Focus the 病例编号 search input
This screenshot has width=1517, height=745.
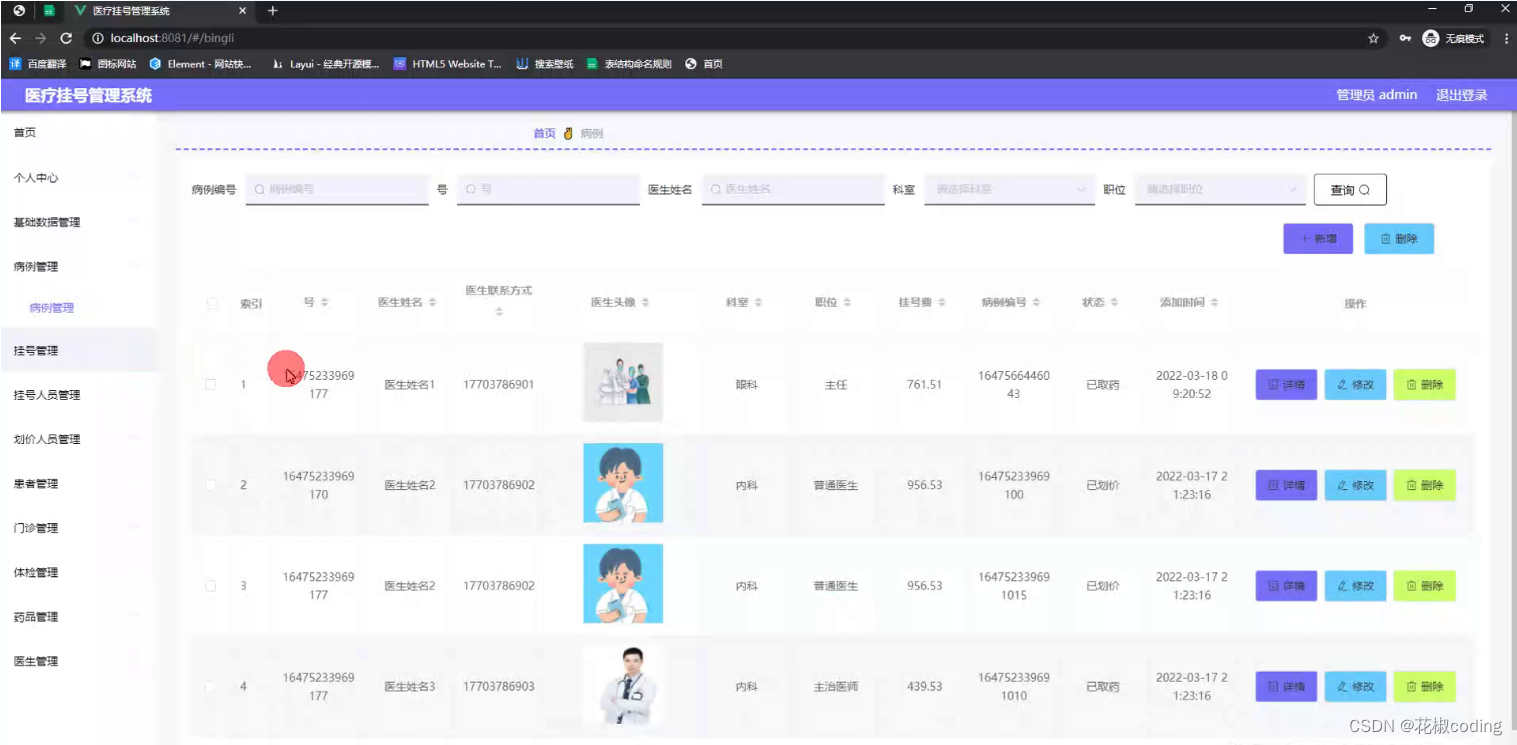[337, 189]
